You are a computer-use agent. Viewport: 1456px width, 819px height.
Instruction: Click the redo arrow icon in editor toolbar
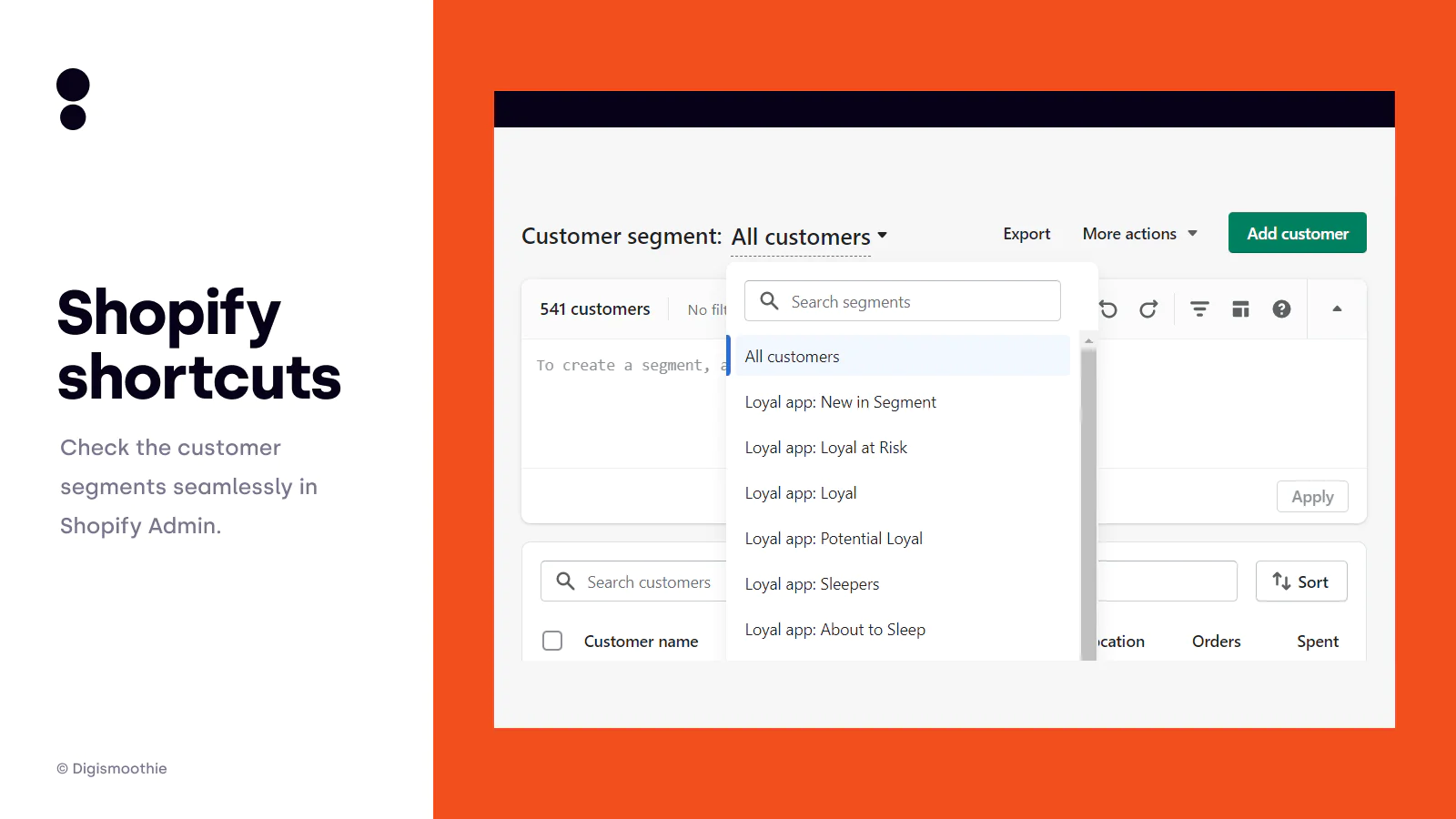(1148, 309)
